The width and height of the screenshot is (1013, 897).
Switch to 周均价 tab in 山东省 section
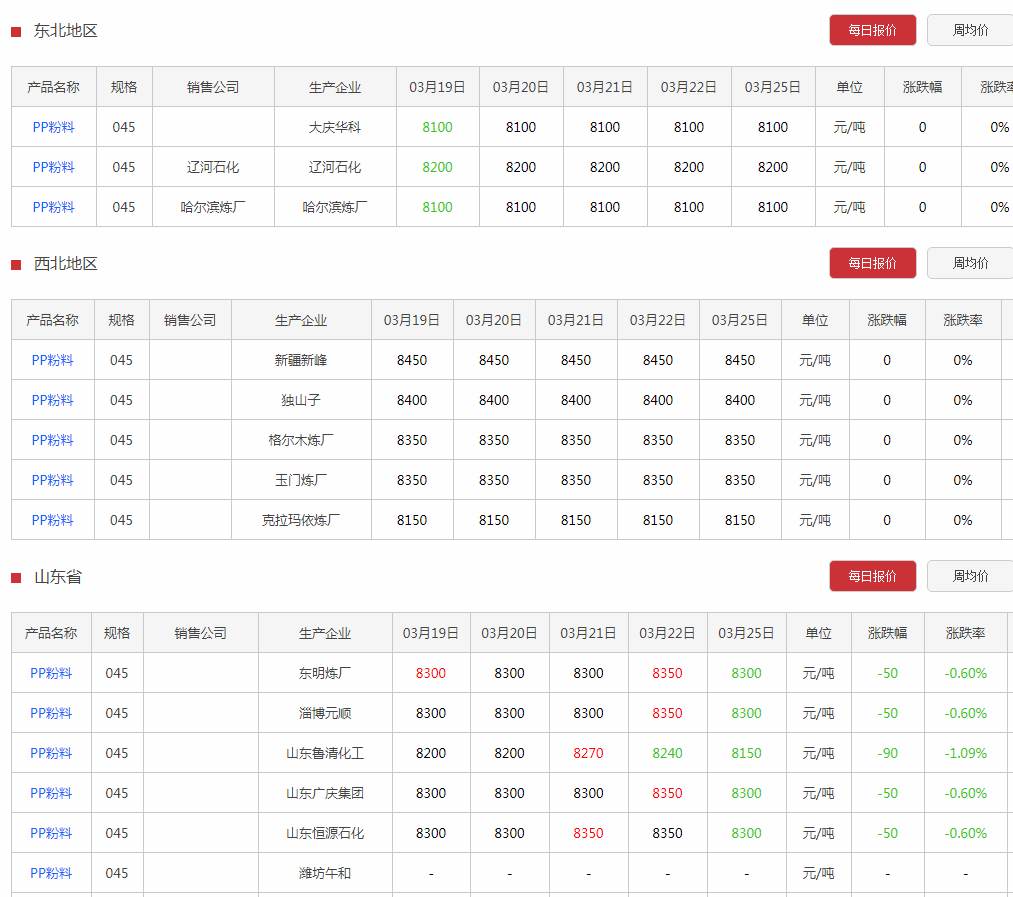coord(970,576)
